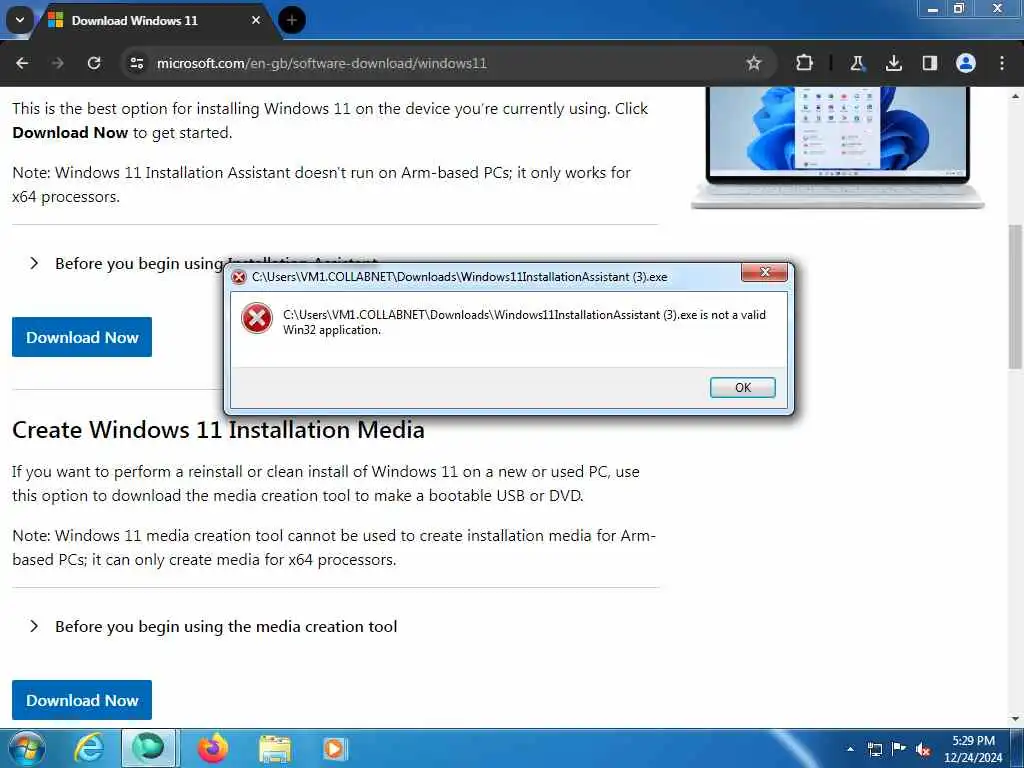Viewport: 1024px width, 768px height.
Task: Click the Windows 11 laptop image
Action: [838, 148]
